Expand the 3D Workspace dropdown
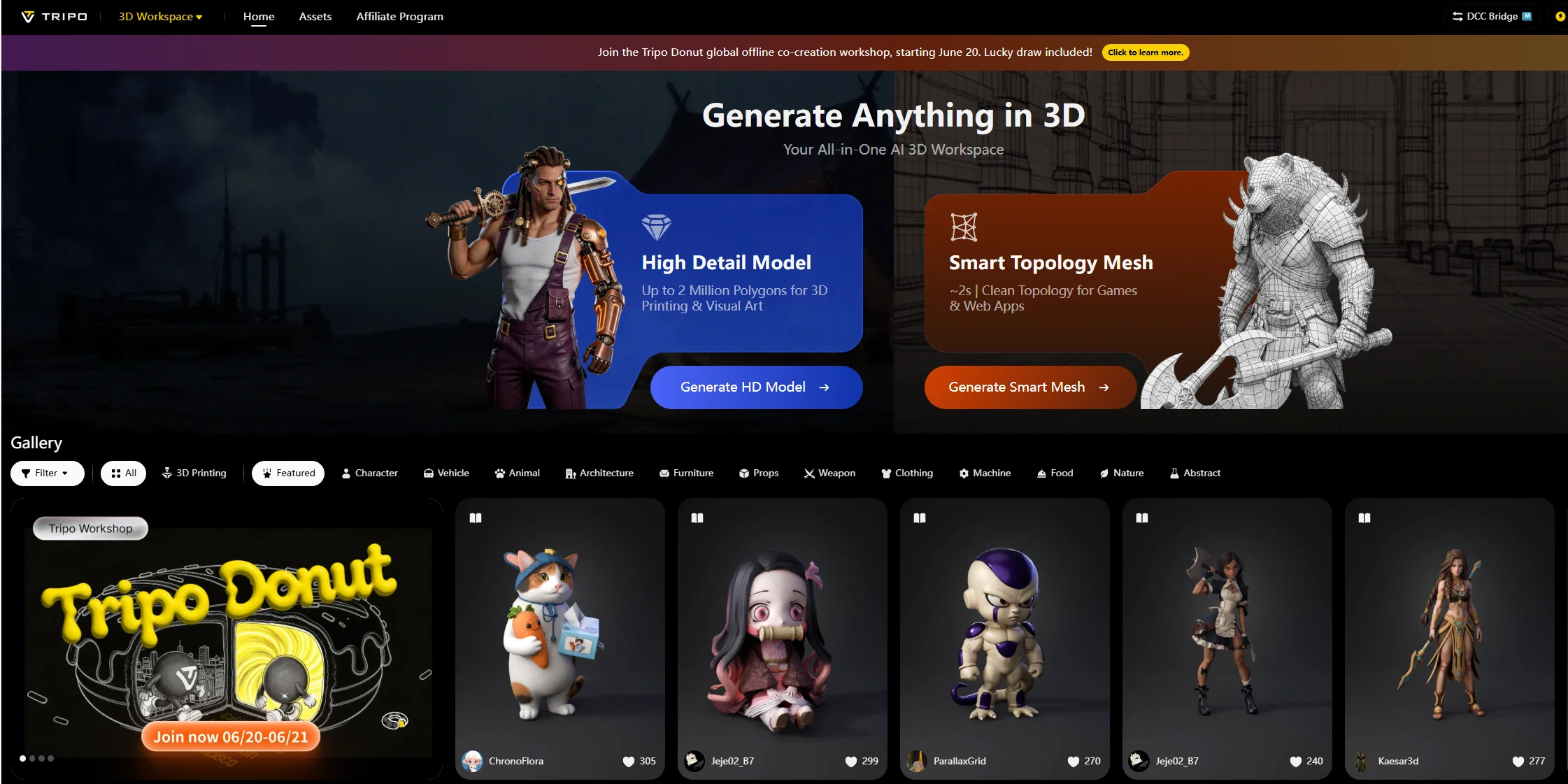Image resolution: width=1568 pixels, height=784 pixels. [160, 17]
